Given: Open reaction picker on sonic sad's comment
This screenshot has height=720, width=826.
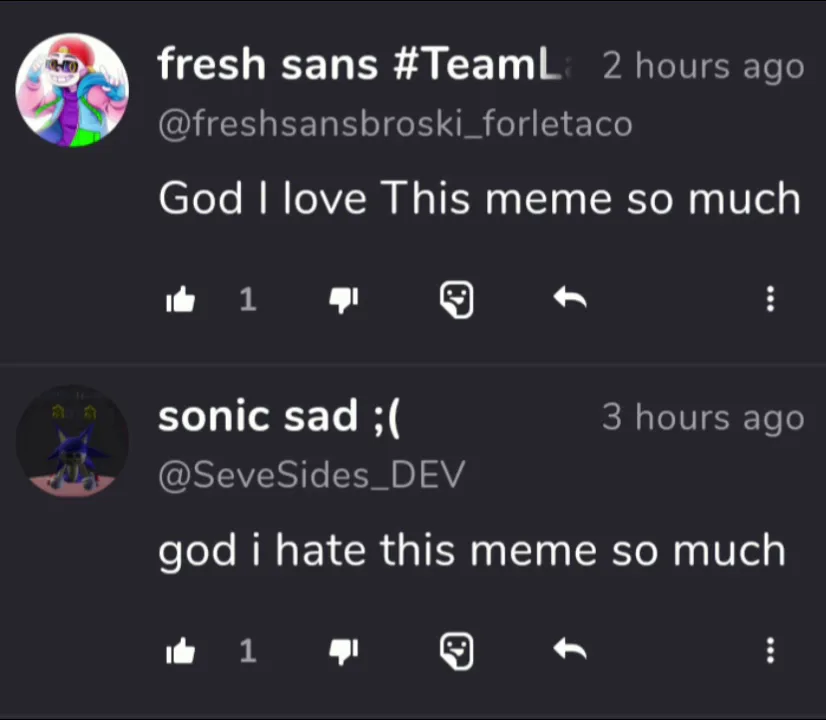Looking at the screenshot, I should [456, 652].
